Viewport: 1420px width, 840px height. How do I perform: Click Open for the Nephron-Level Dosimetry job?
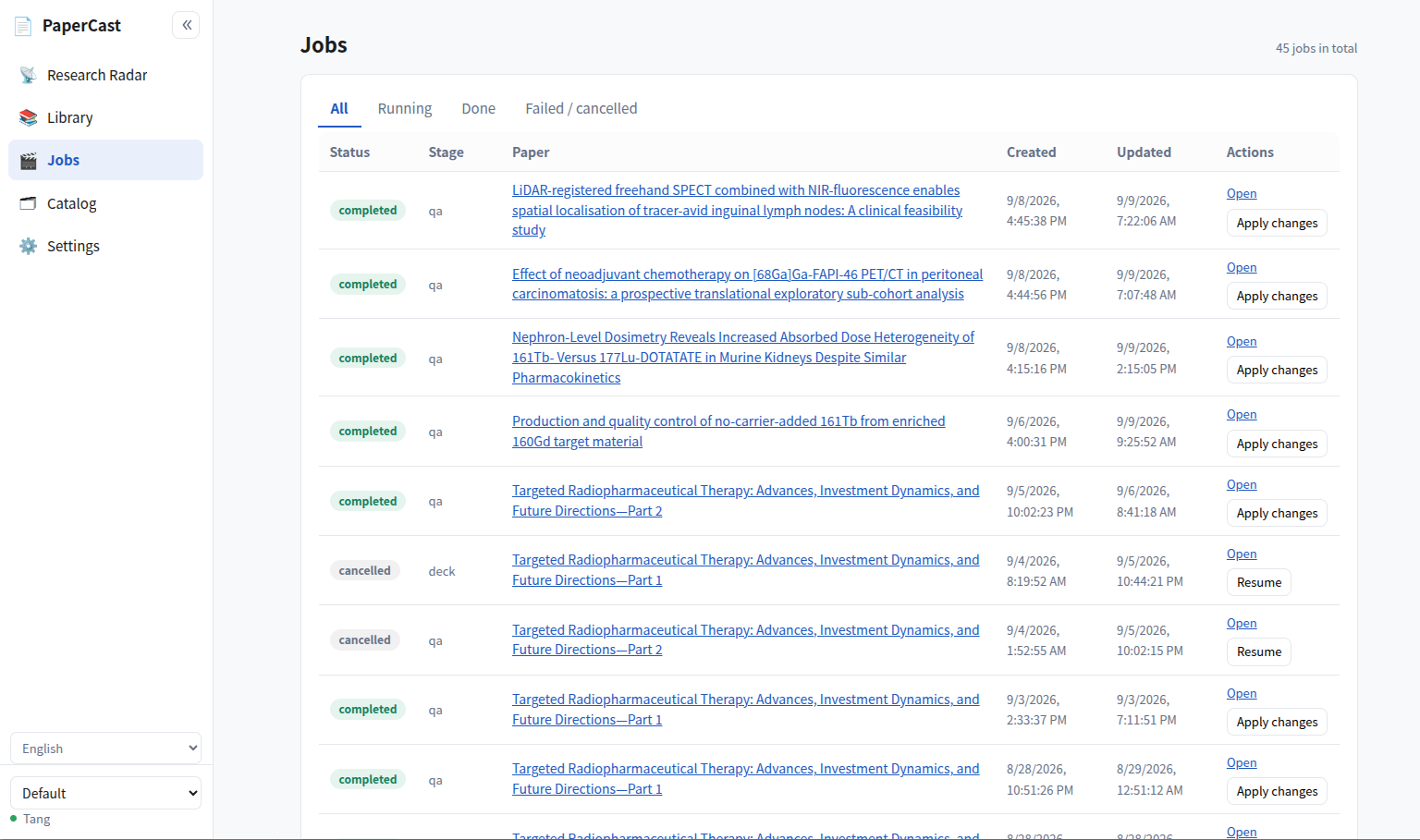tap(1242, 341)
